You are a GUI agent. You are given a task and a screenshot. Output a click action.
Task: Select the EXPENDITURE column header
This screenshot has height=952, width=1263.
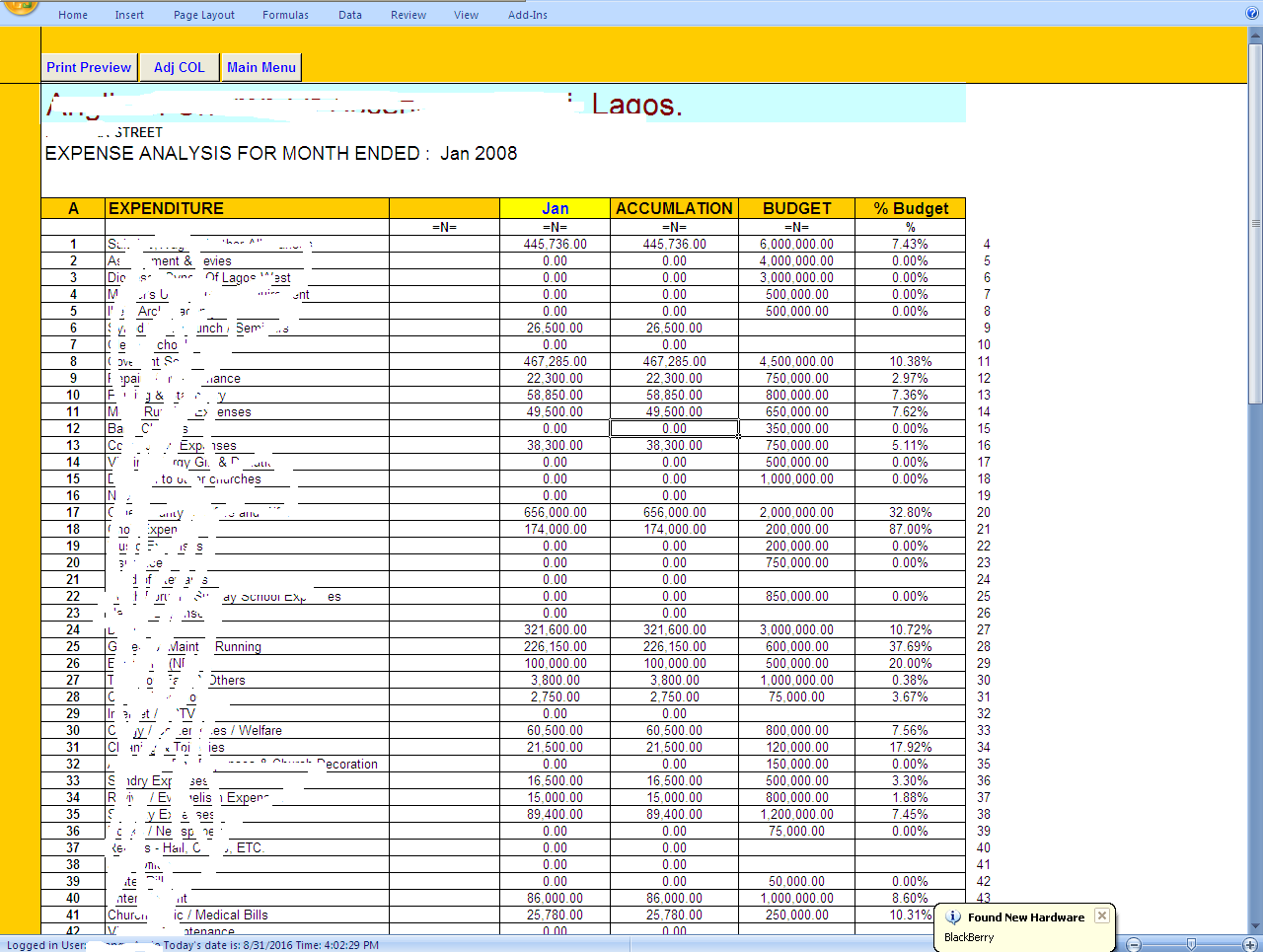pyautogui.click(x=248, y=208)
